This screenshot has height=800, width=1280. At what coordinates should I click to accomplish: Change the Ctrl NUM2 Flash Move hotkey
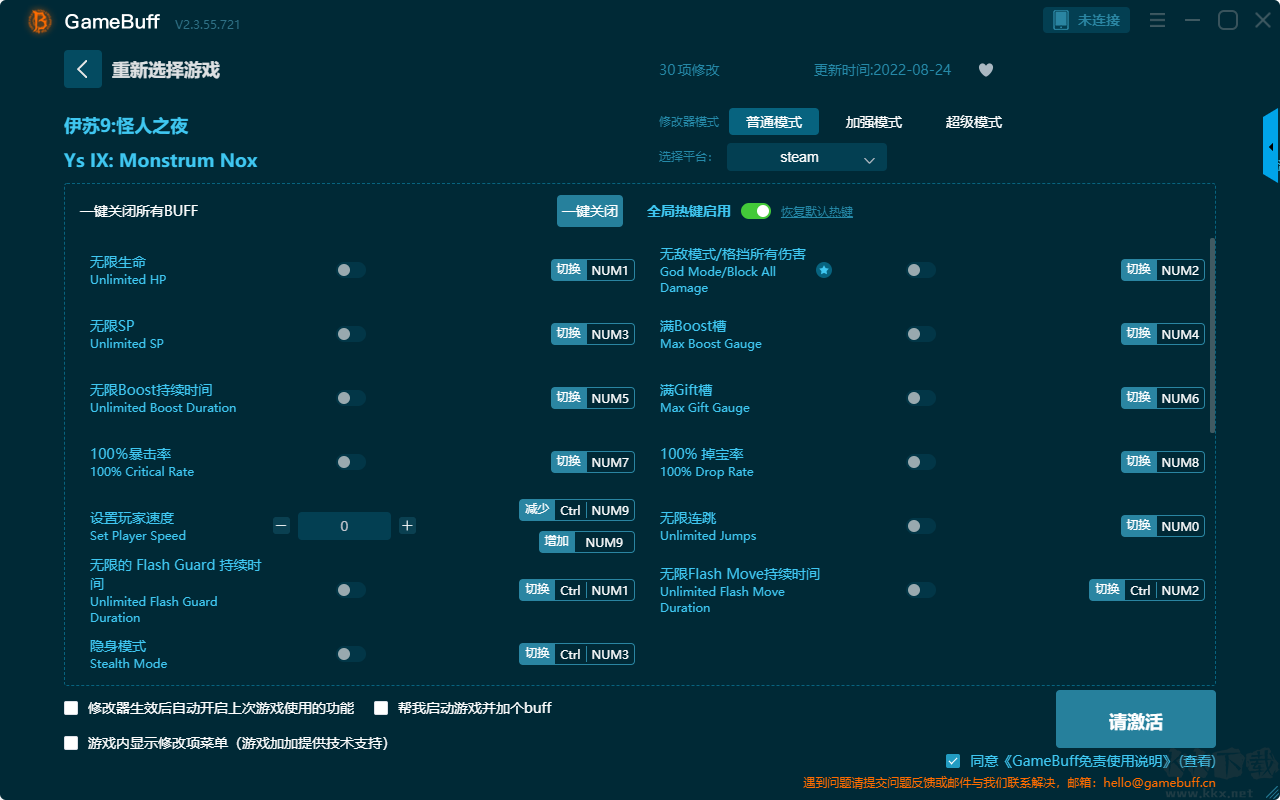pyautogui.click(x=1147, y=590)
